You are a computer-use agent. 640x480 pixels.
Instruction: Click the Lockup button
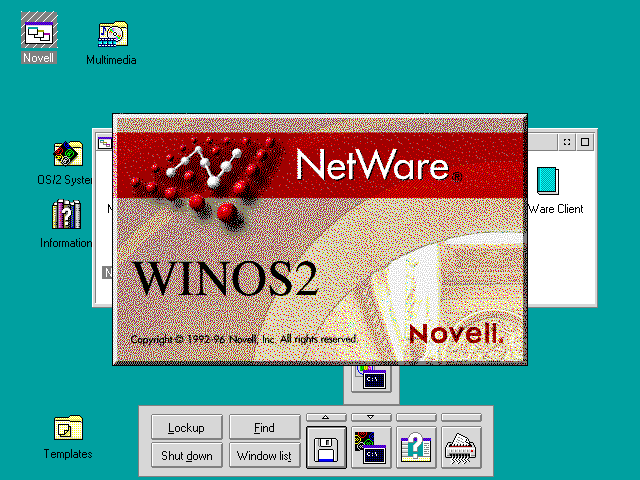click(x=187, y=427)
